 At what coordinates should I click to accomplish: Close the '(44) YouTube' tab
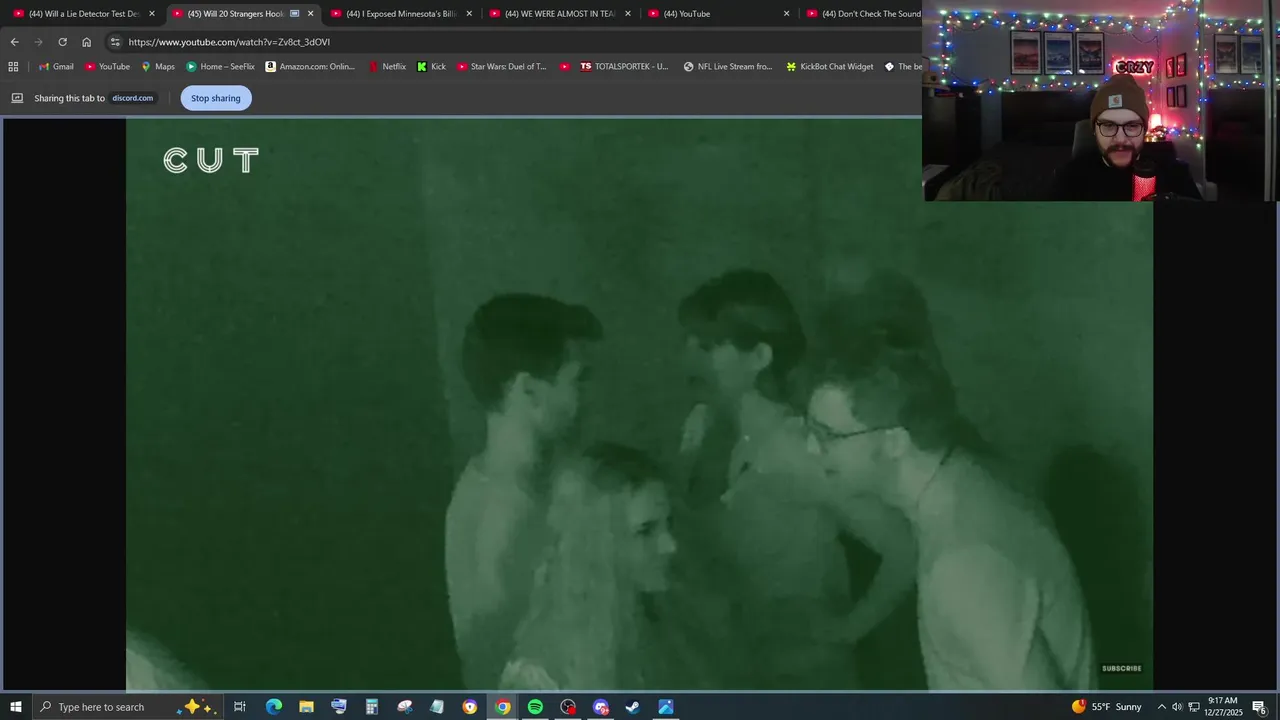pyautogui.click(x=787, y=14)
